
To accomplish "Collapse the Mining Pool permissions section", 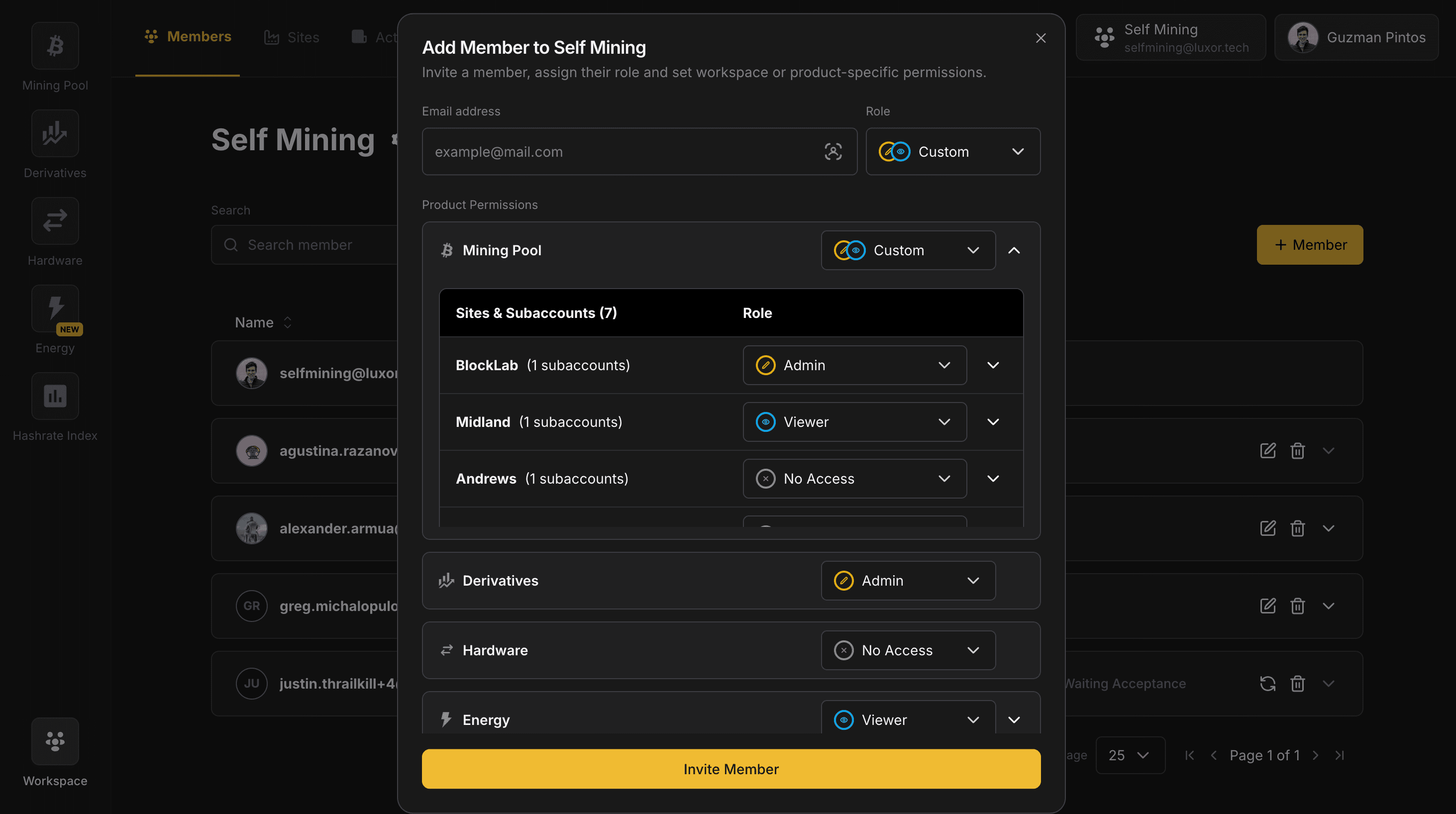I will tap(1014, 250).
